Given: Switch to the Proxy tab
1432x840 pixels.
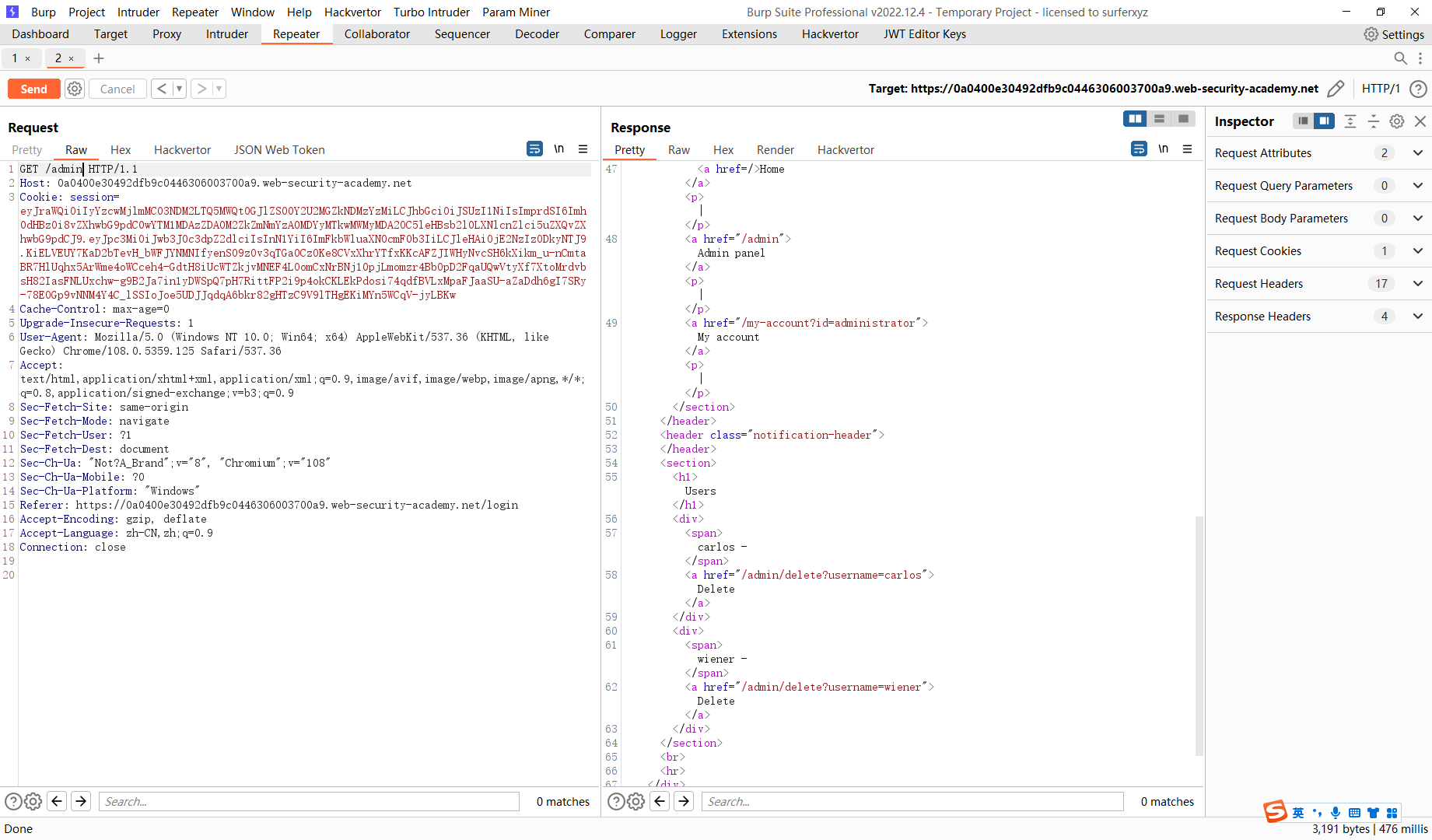Looking at the screenshot, I should pyautogui.click(x=166, y=34).
